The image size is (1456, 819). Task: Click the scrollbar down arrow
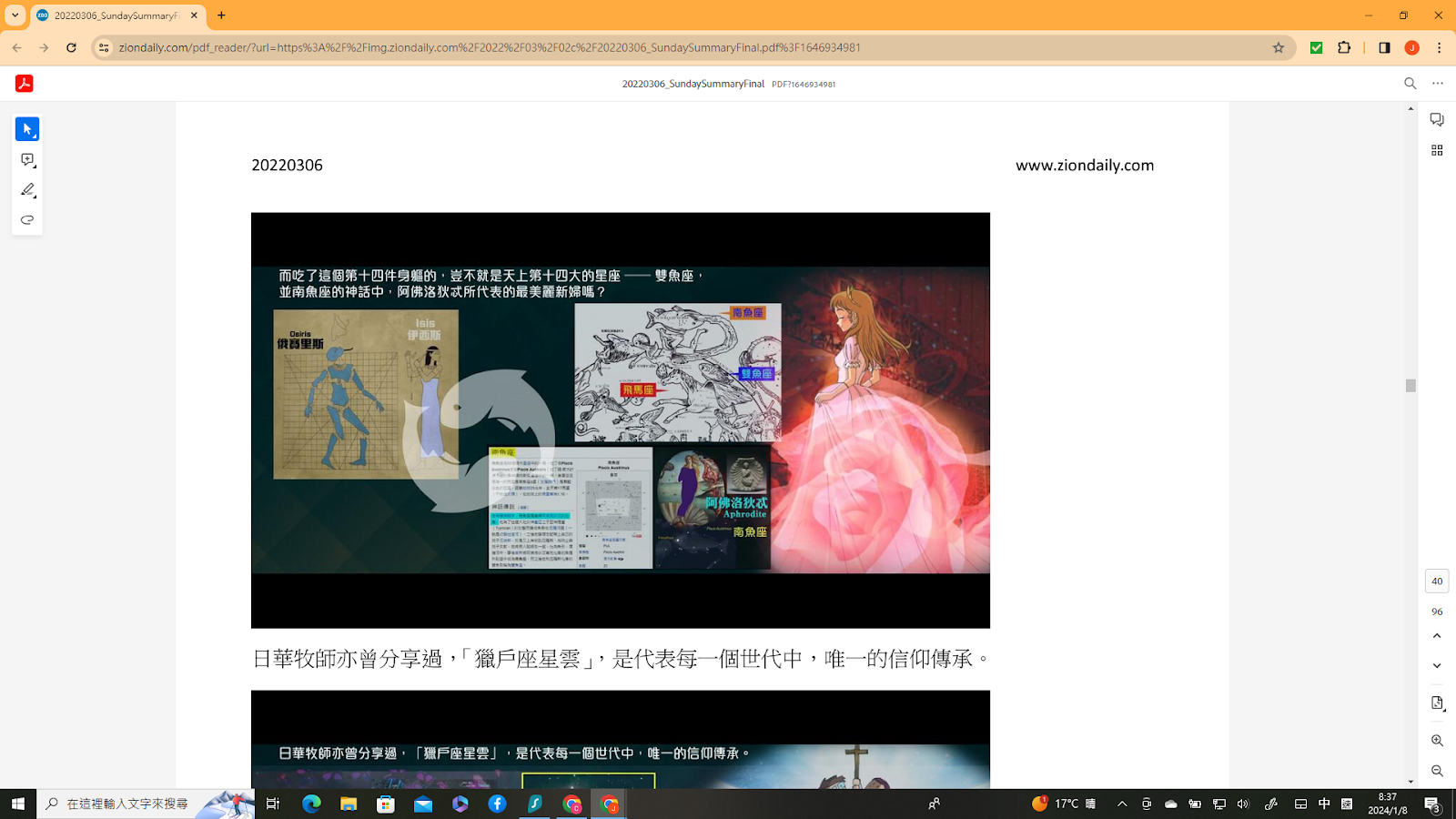(x=1410, y=782)
